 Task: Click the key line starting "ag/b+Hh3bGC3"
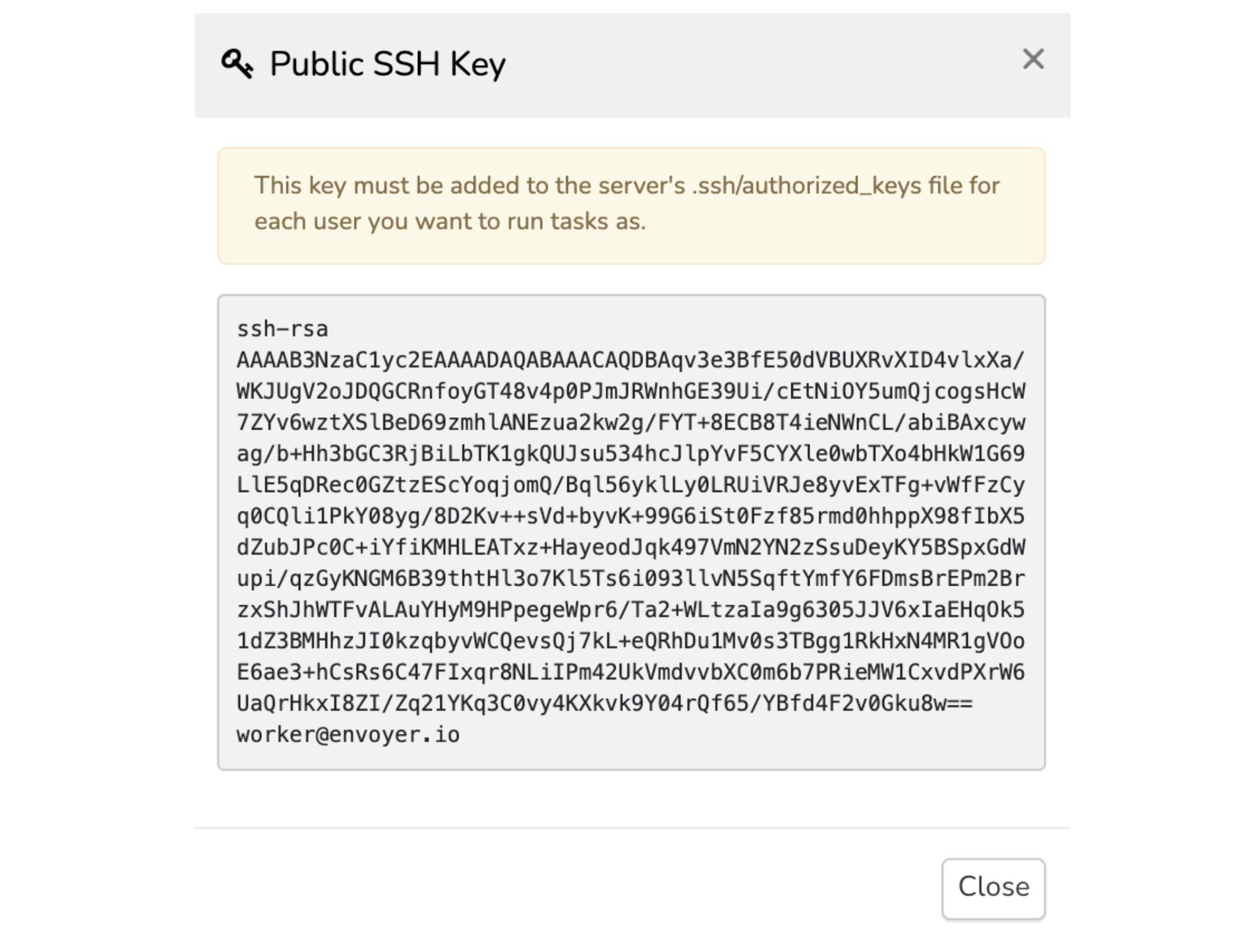[631, 453]
